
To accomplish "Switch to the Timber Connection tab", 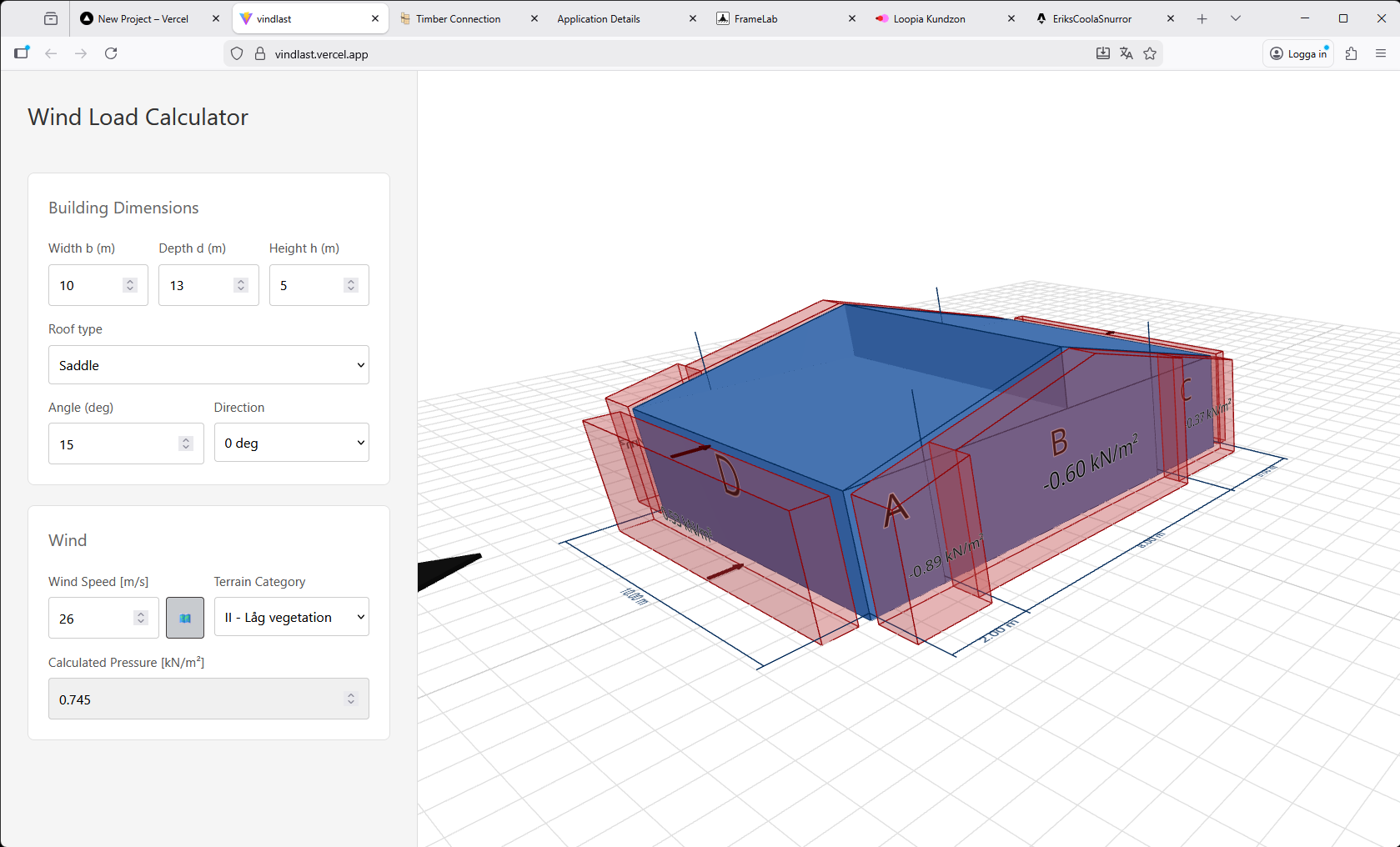I will pos(458,18).
